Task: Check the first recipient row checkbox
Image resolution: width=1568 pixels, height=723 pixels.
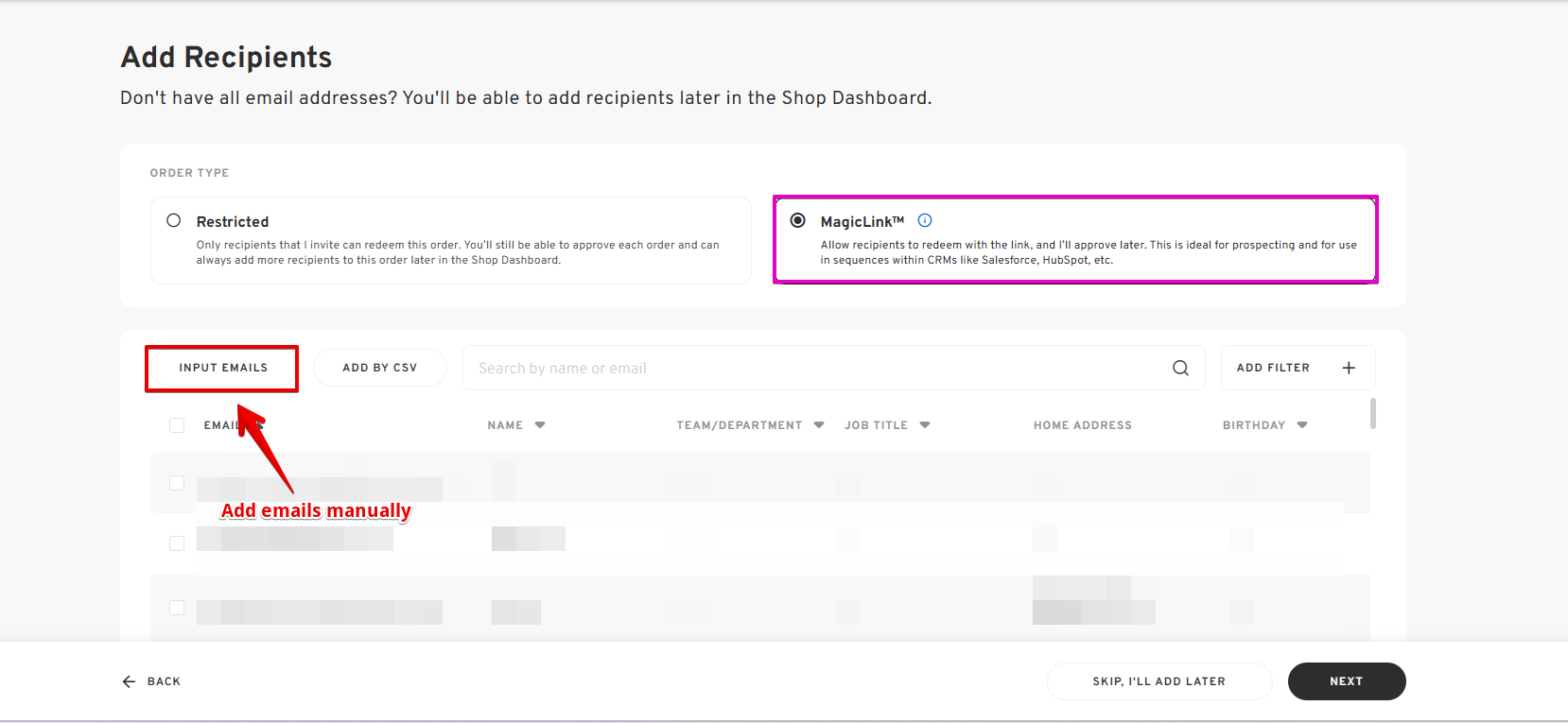Action: click(177, 483)
